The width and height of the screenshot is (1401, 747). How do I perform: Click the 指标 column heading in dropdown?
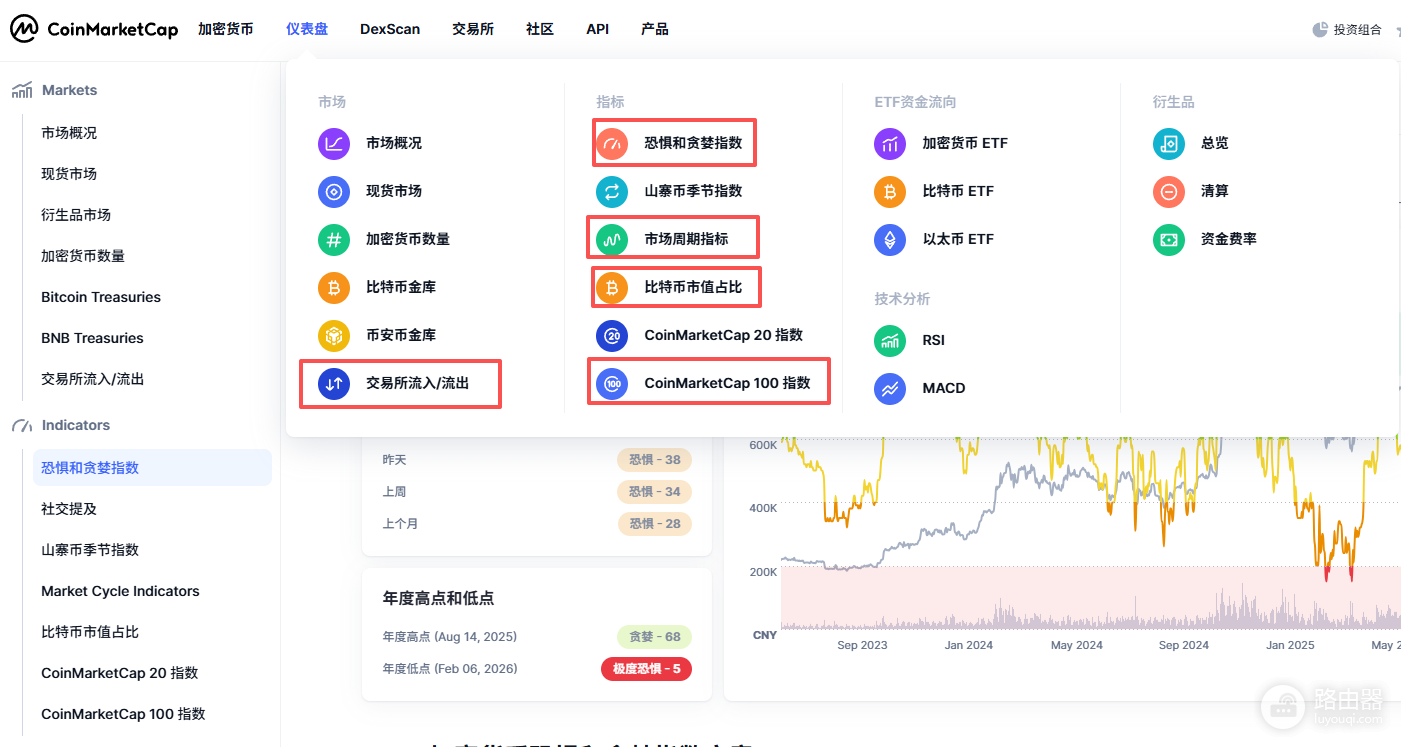coord(610,102)
